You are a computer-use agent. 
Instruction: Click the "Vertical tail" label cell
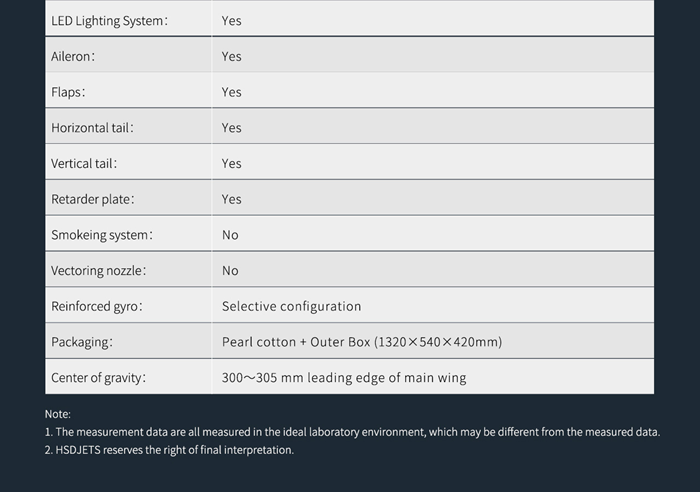click(x=84, y=164)
